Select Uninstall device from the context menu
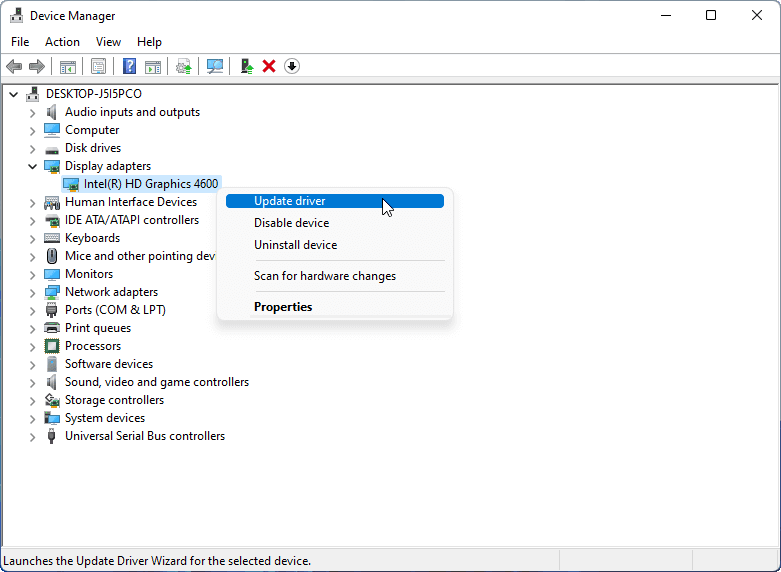This screenshot has width=781, height=572. [295, 245]
